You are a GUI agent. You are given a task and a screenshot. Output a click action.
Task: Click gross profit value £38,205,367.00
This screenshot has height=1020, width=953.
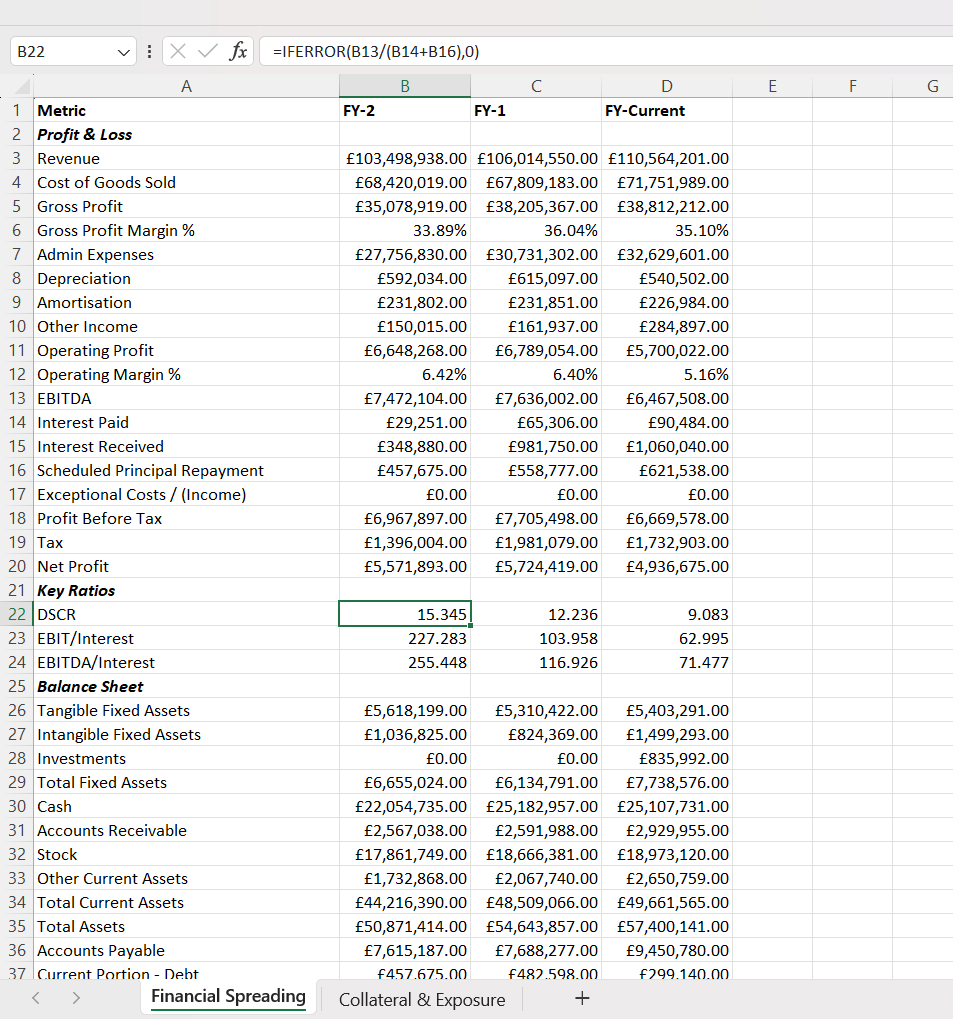pyautogui.click(x=536, y=207)
